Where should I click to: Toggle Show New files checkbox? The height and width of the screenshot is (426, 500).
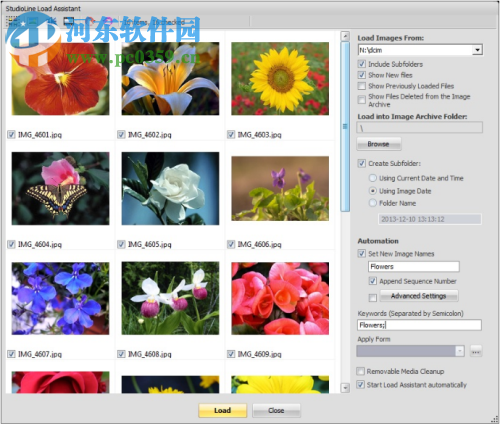pos(362,75)
